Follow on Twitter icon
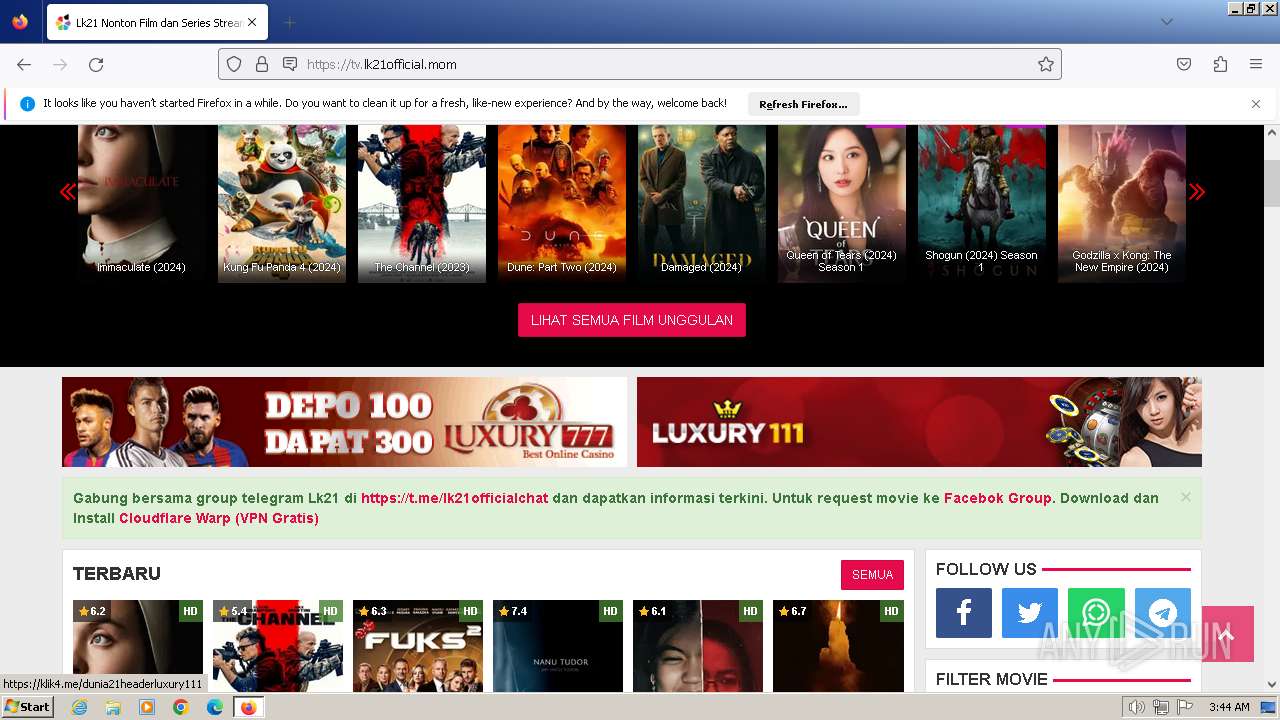Viewport: 1280px width, 720px height. 1030,613
